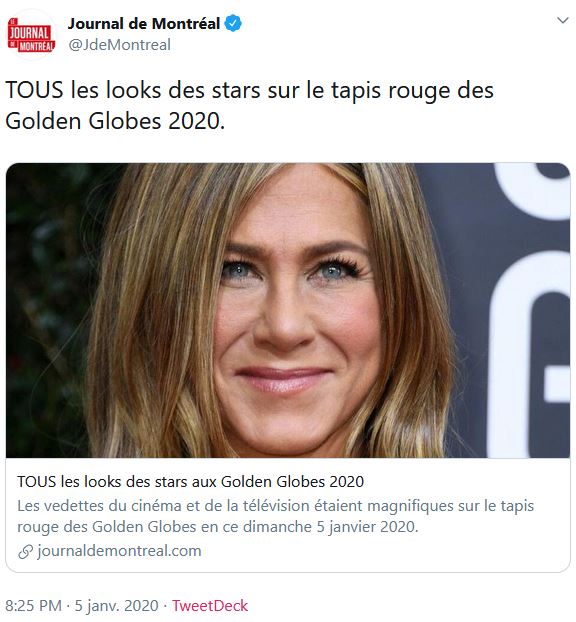This screenshot has height=622, width=576.
Task: Select the 5 janv. 2020 date
Action: point(117,606)
